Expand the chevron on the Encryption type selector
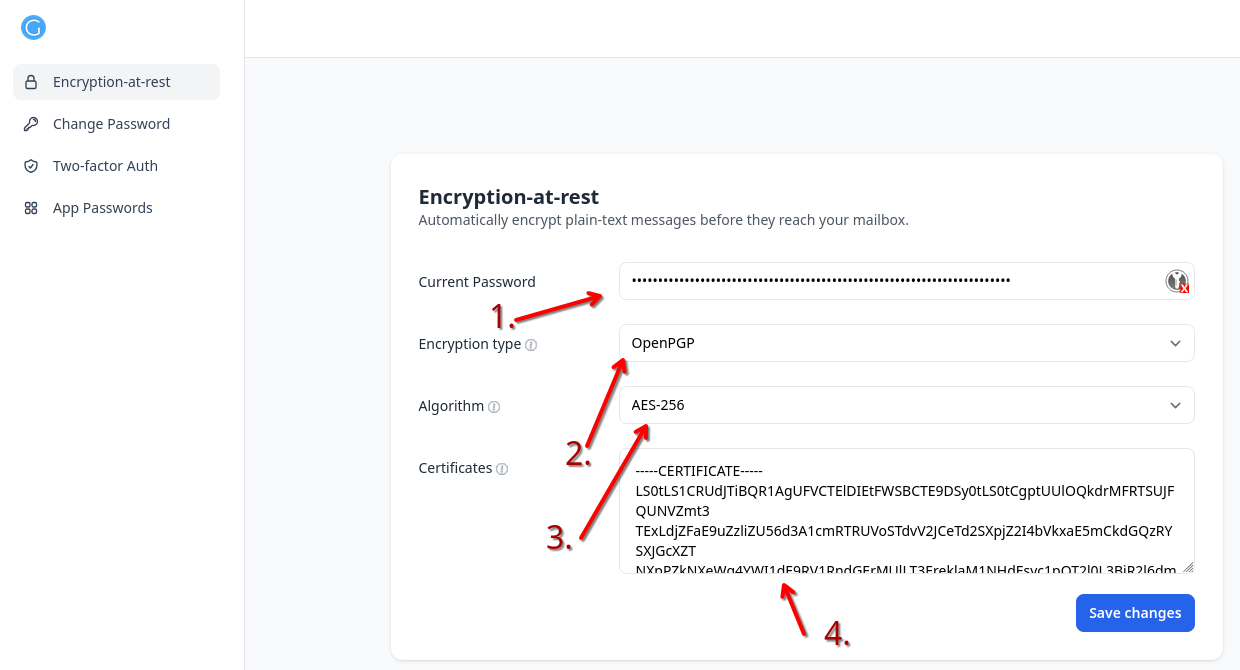Image resolution: width=1240 pixels, height=670 pixels. (1175, 343)
